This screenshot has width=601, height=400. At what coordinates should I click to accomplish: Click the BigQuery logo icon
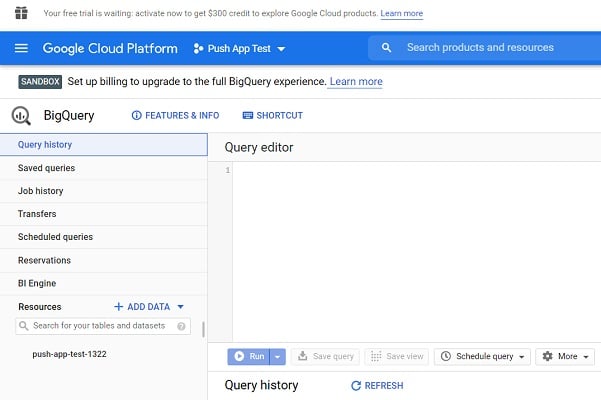pyautogui.click(x=21, y=115)
